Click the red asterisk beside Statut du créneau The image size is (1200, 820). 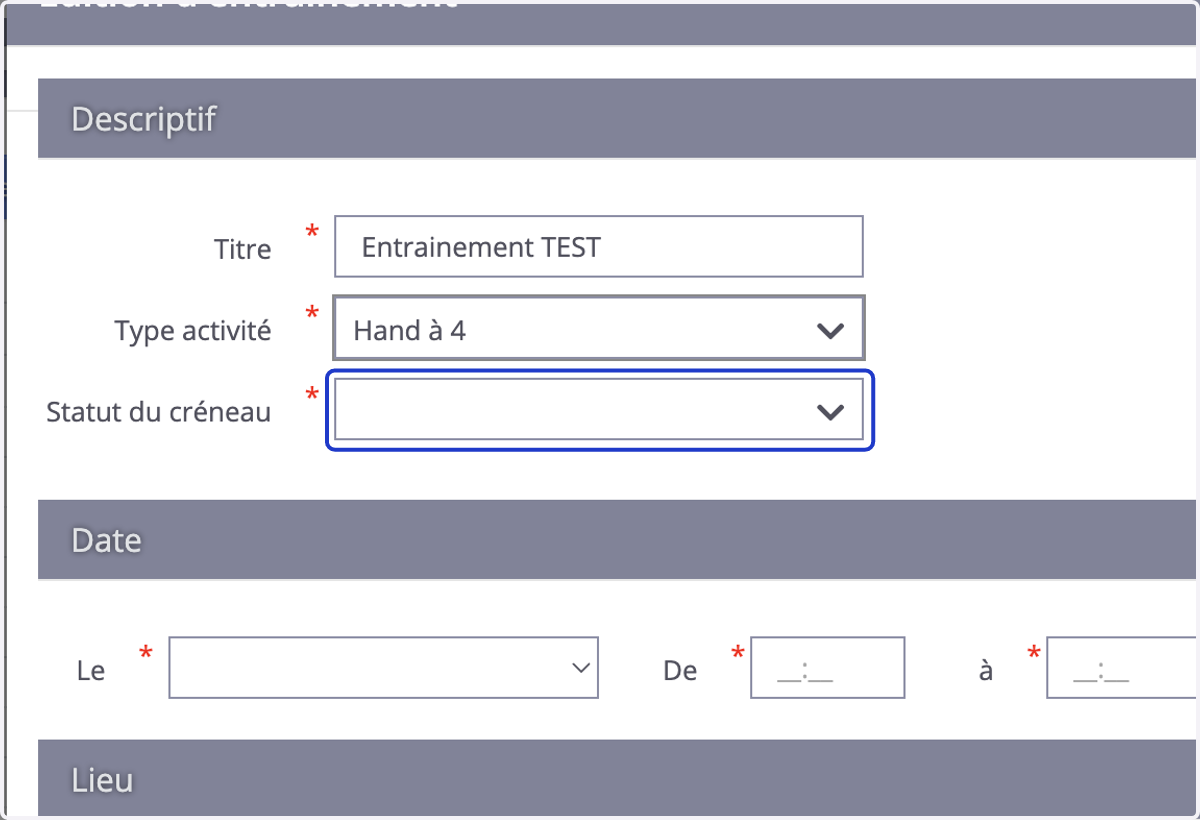pyautogui.click(x=312, y=395)
